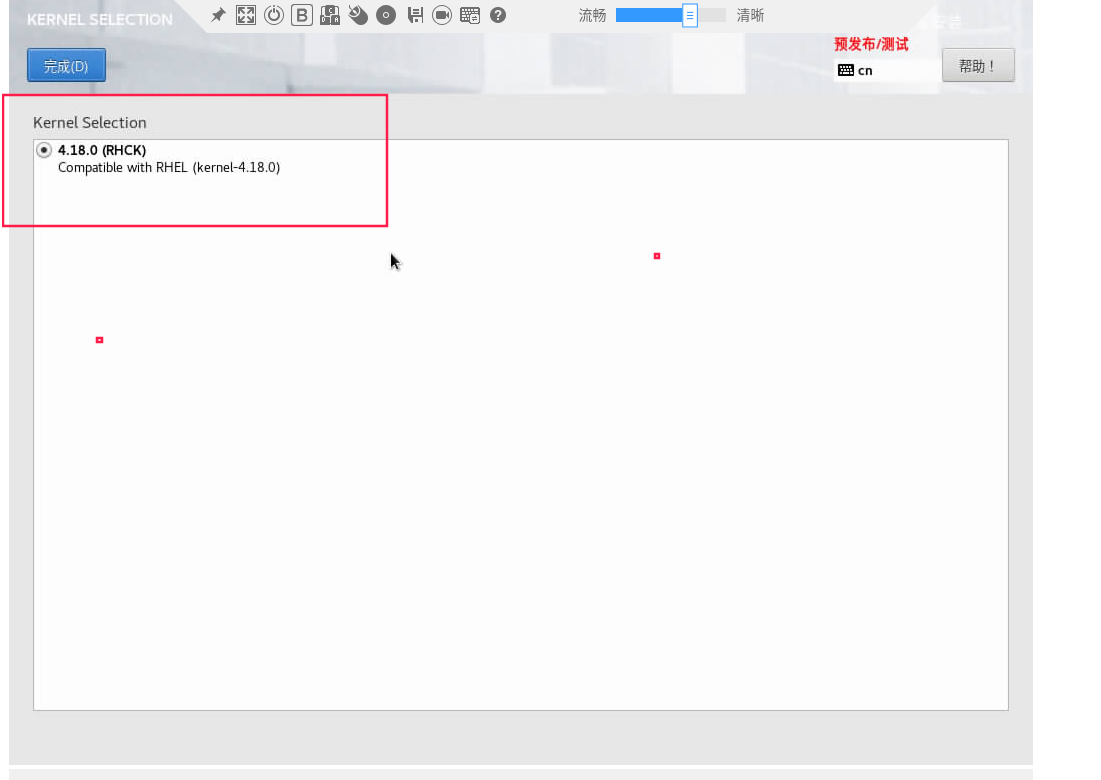This screenshot has height=780, width=1101.
Task: Click the video camera record icon
Action: click(x=442, y=15)
